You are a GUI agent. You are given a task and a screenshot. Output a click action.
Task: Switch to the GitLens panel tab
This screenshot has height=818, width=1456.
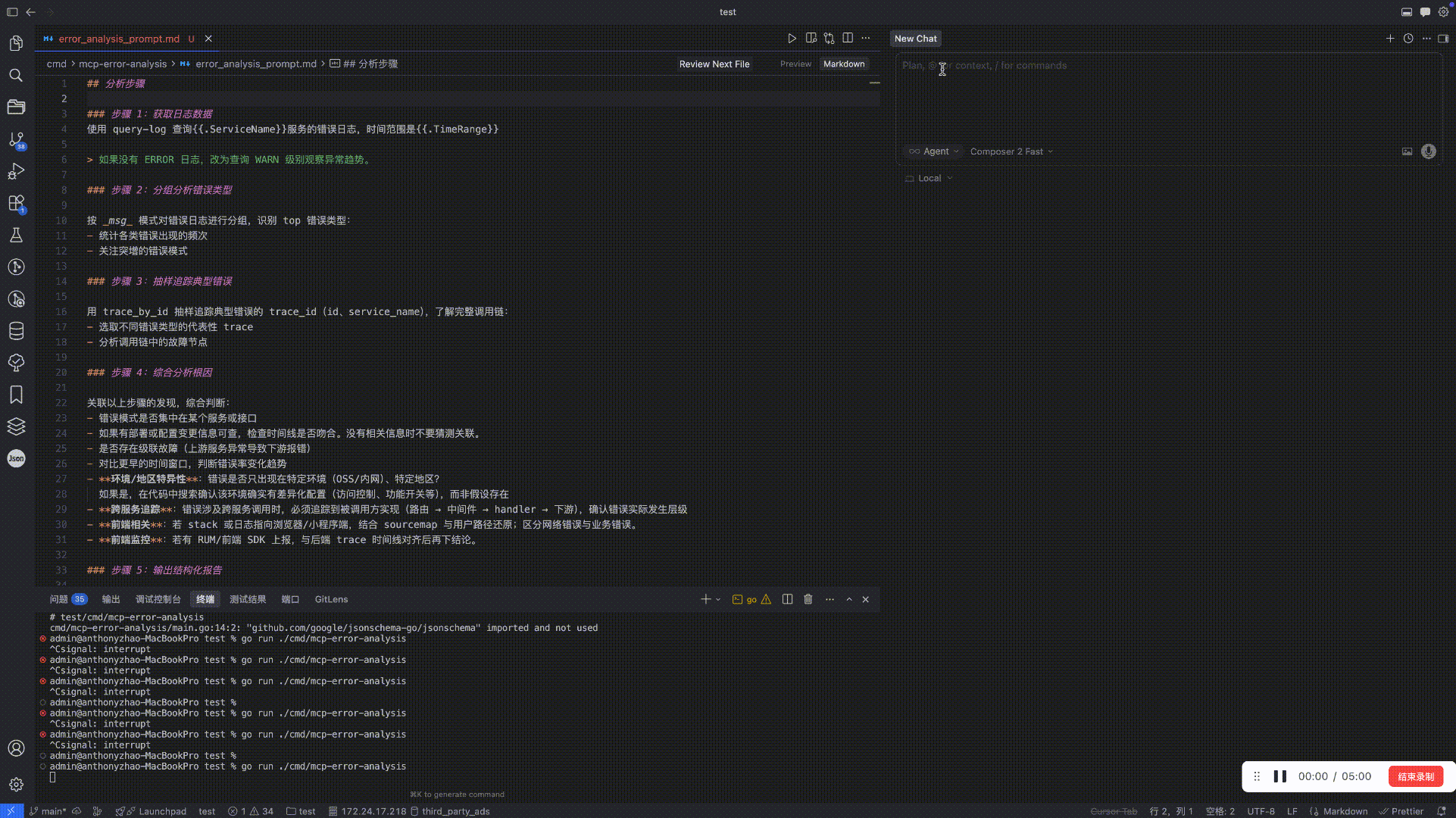331,599
